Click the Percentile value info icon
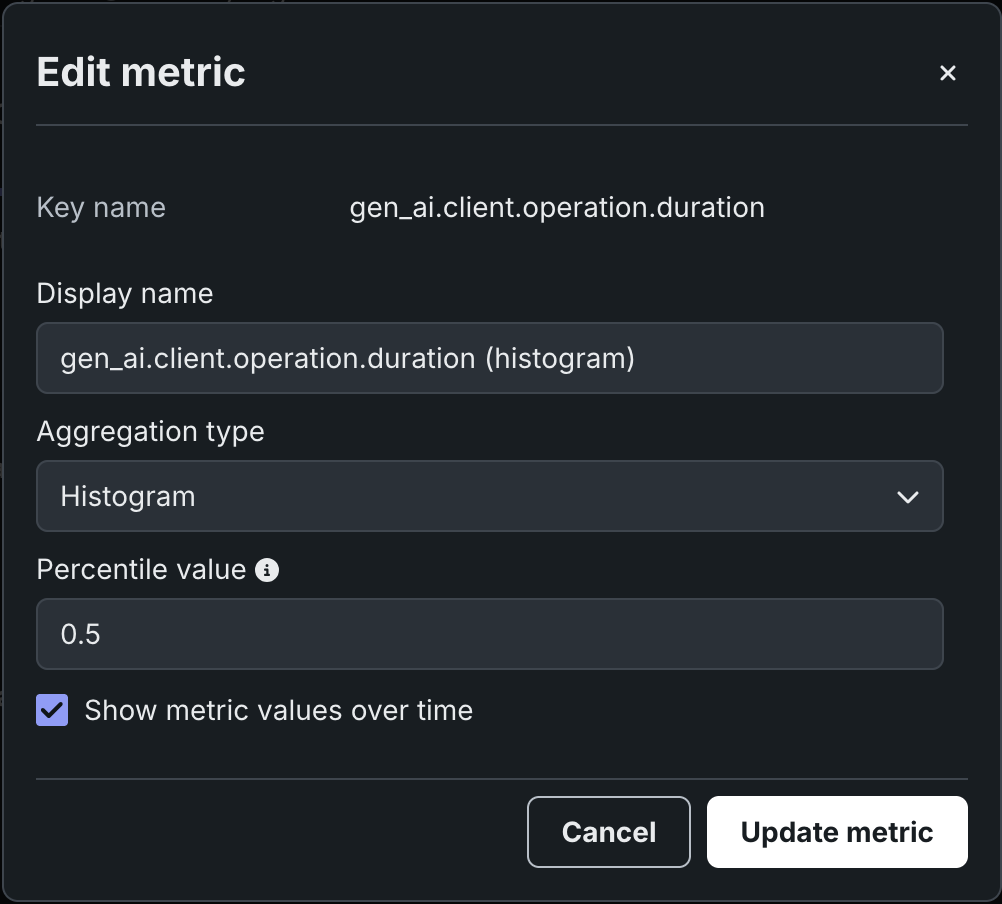Image resolution: width=1002 pixels, height=904 pixels. coord(267,570)
